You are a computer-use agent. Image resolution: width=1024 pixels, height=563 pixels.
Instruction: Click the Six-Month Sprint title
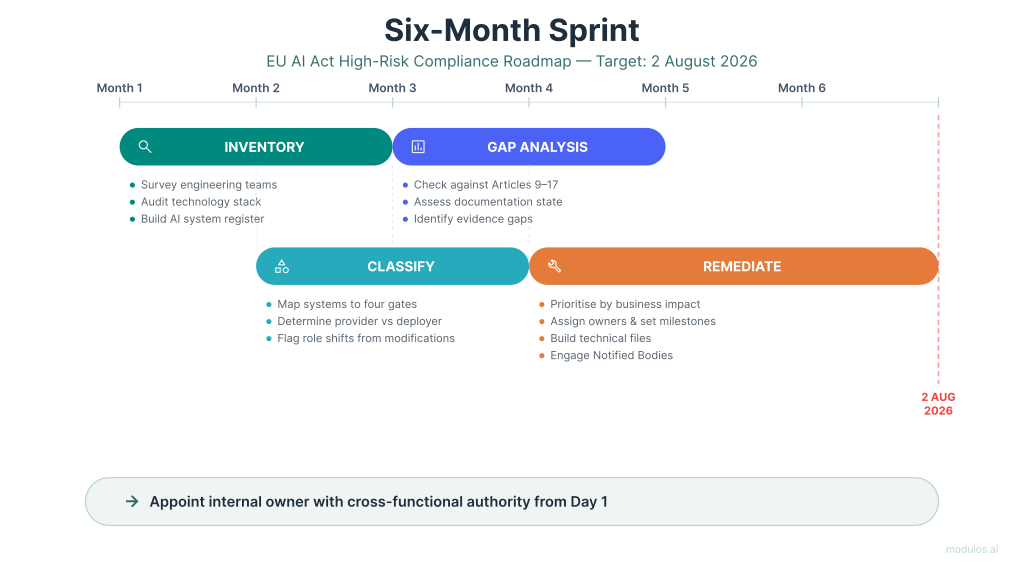(512, 29)
